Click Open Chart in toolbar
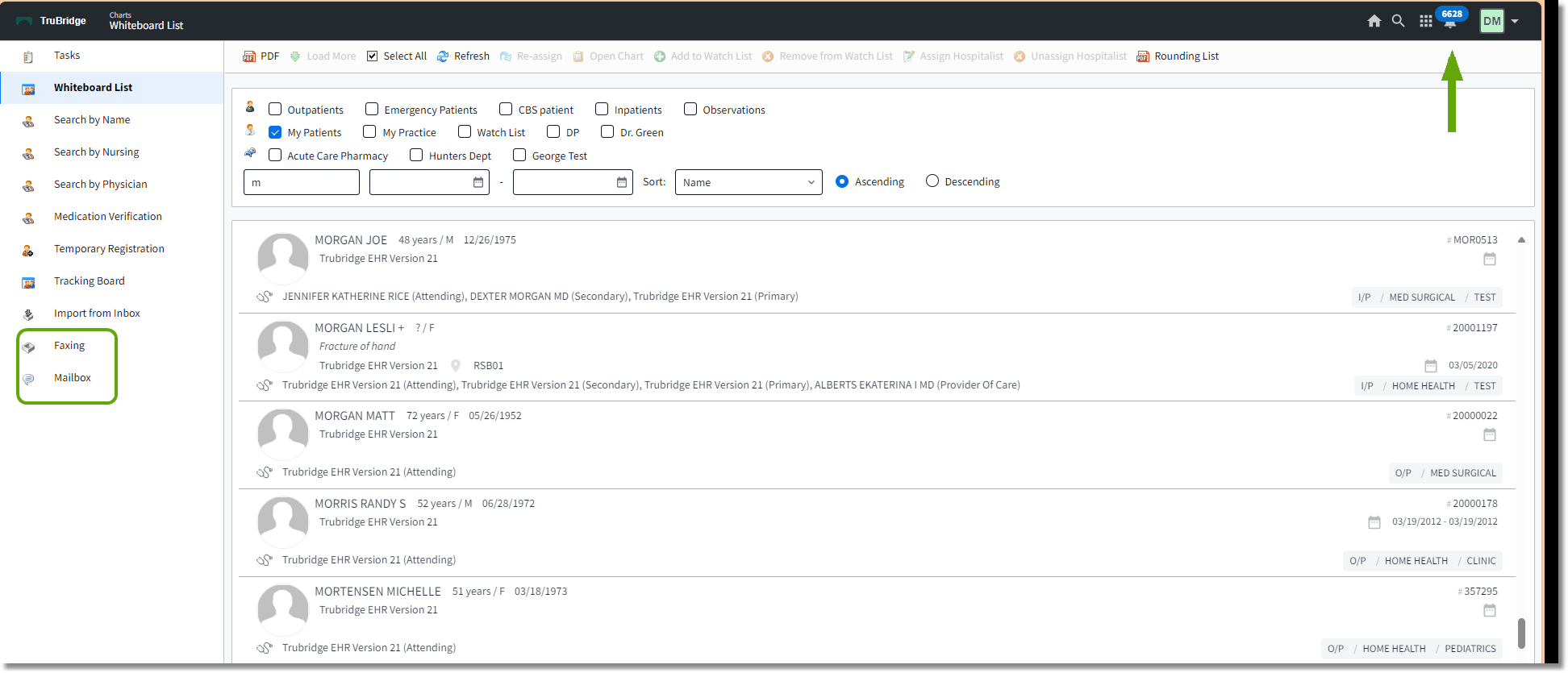Image resolution: width=1568 pixels, height=673 pixels. 608,56
